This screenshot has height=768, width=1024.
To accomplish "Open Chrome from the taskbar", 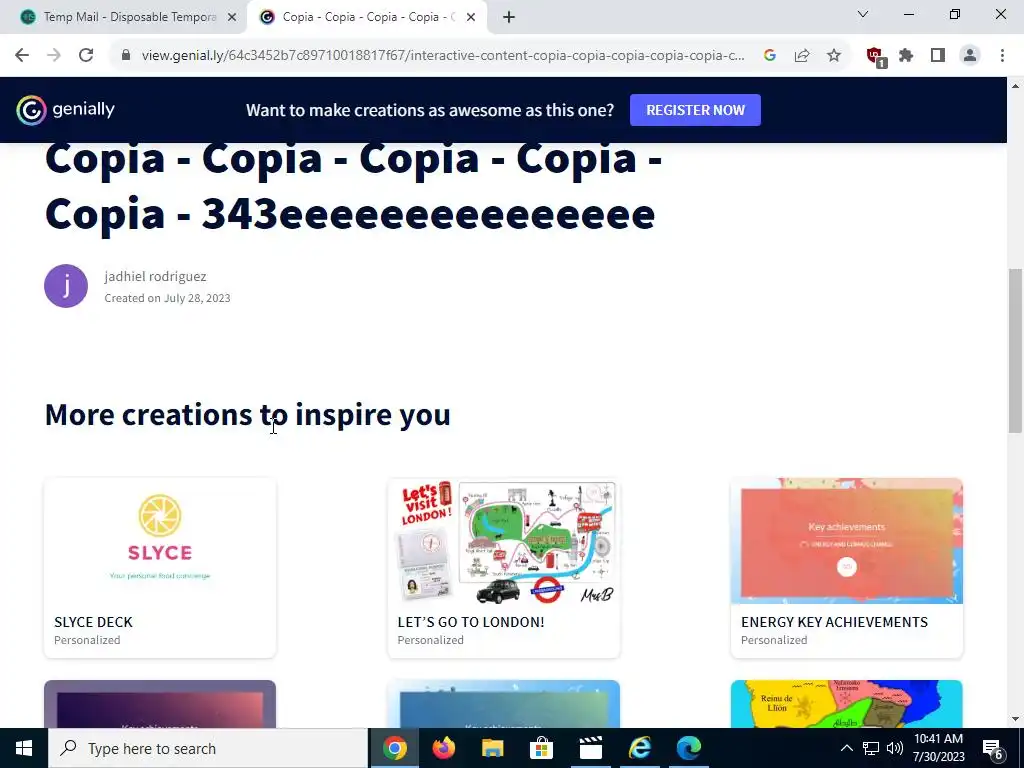I will [394, 748].
